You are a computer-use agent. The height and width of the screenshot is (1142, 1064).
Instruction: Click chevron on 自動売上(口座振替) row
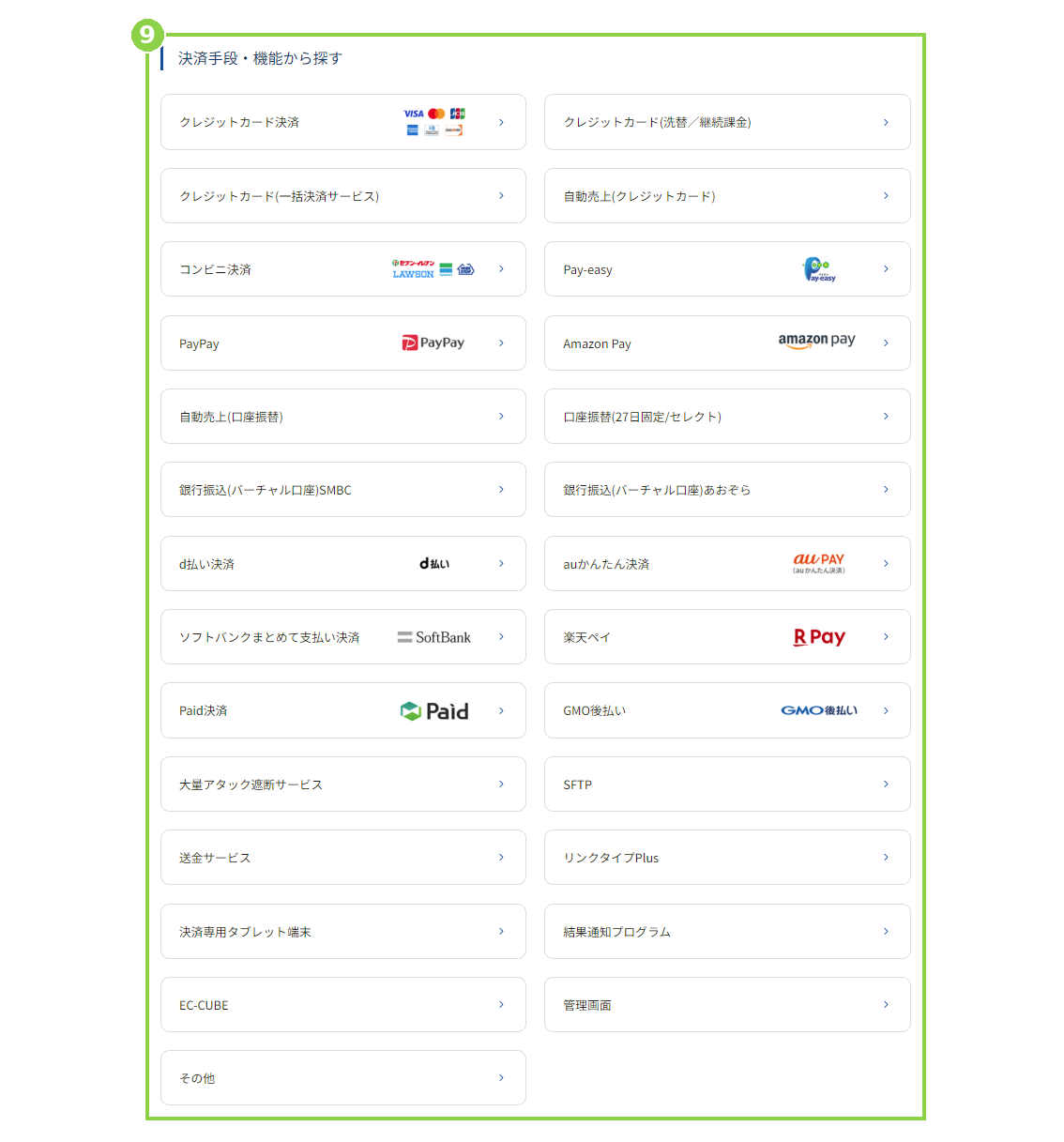(x=501, y=416)
